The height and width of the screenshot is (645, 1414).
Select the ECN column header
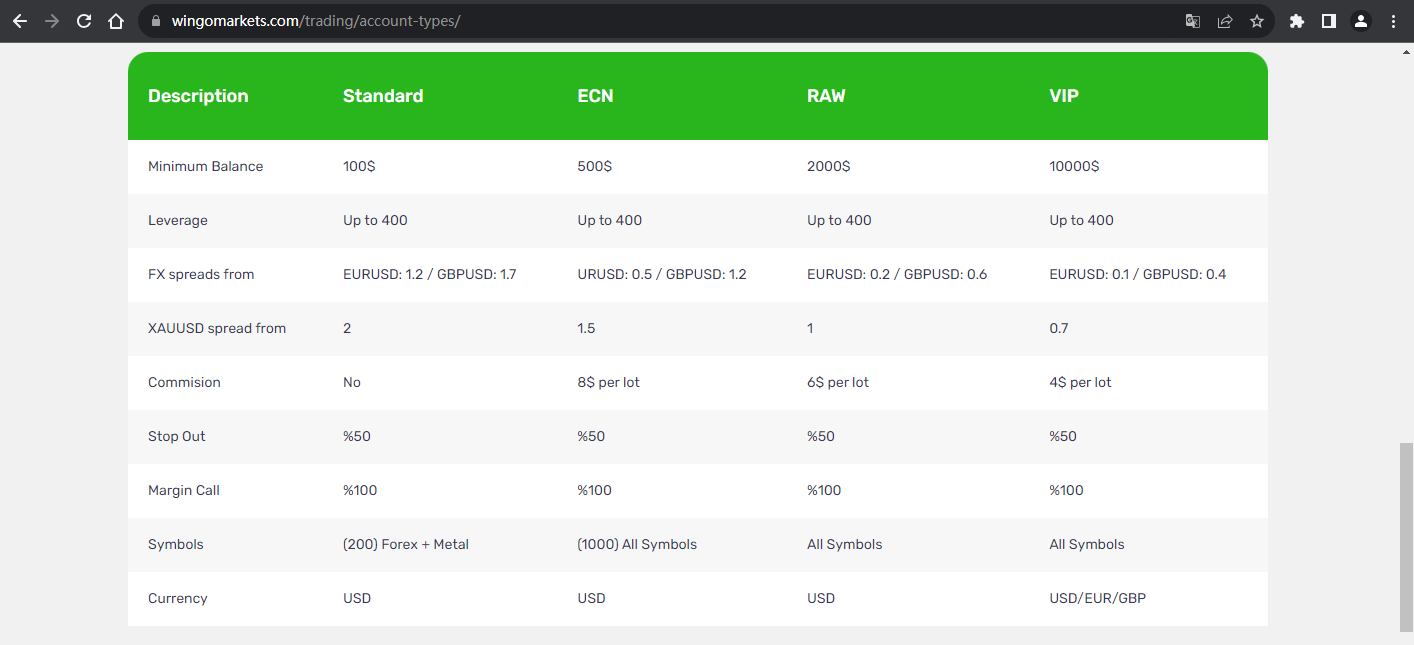pos(596,96)
